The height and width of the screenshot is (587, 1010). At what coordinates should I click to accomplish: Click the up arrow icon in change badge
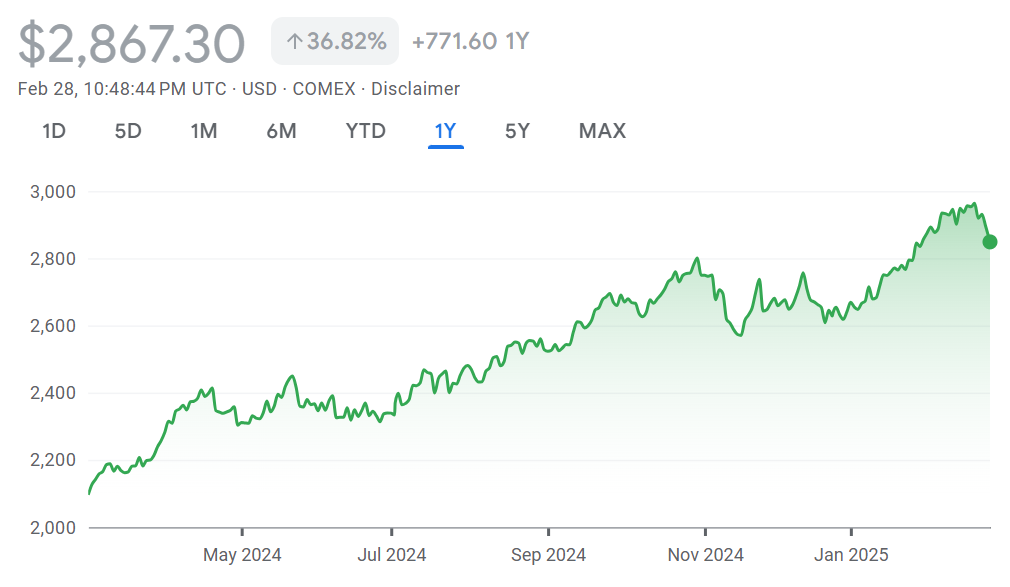[294, 42]
